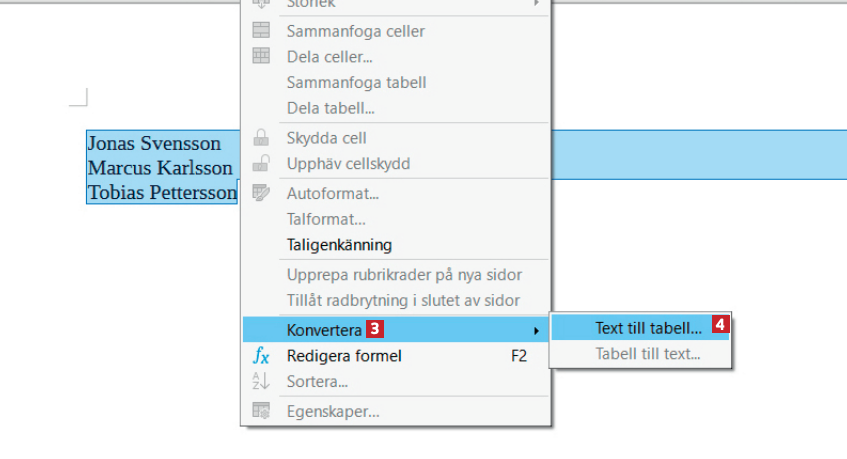Choose Dela tabell... from the menu

click(x=330, y=108)
